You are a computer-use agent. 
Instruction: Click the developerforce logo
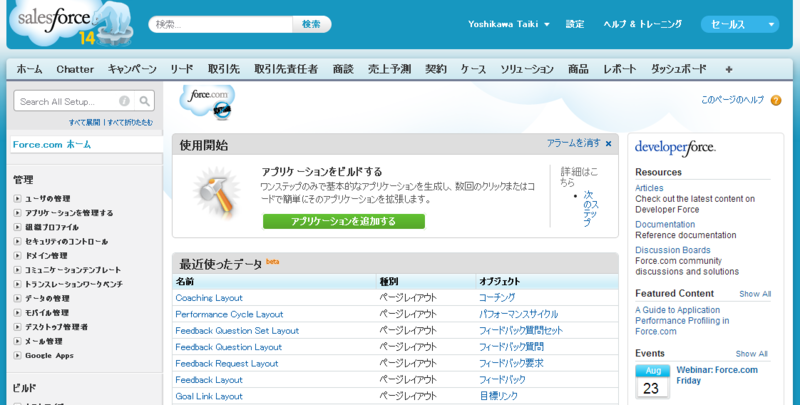coord(675,148)
